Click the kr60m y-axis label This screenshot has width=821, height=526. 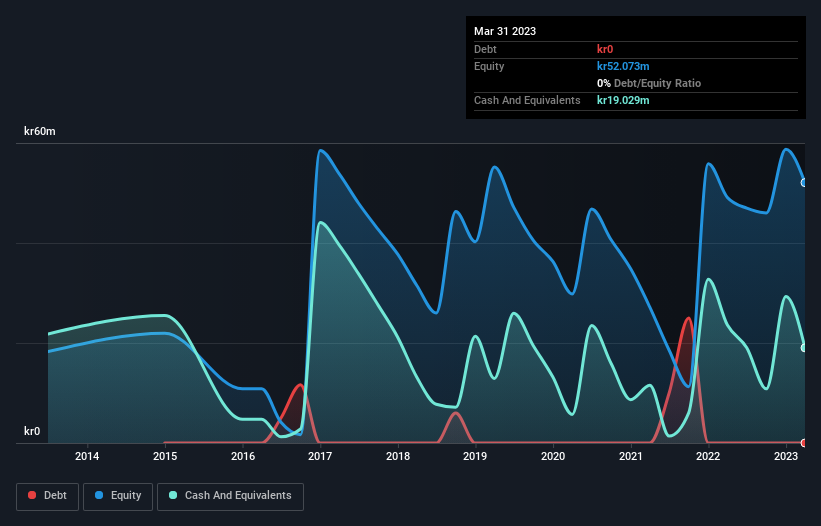40,131
